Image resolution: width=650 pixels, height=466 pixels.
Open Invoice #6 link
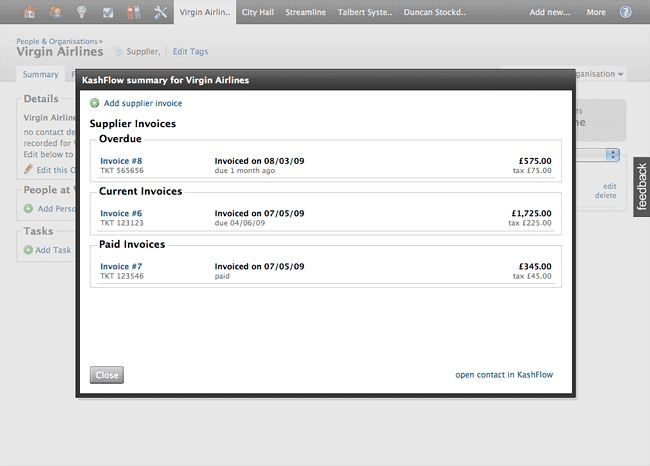pyautogui.click(x=121, y=213)
